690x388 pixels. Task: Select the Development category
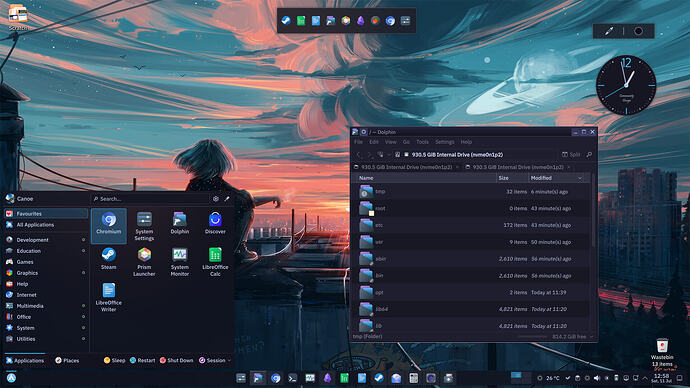point(46,240)
